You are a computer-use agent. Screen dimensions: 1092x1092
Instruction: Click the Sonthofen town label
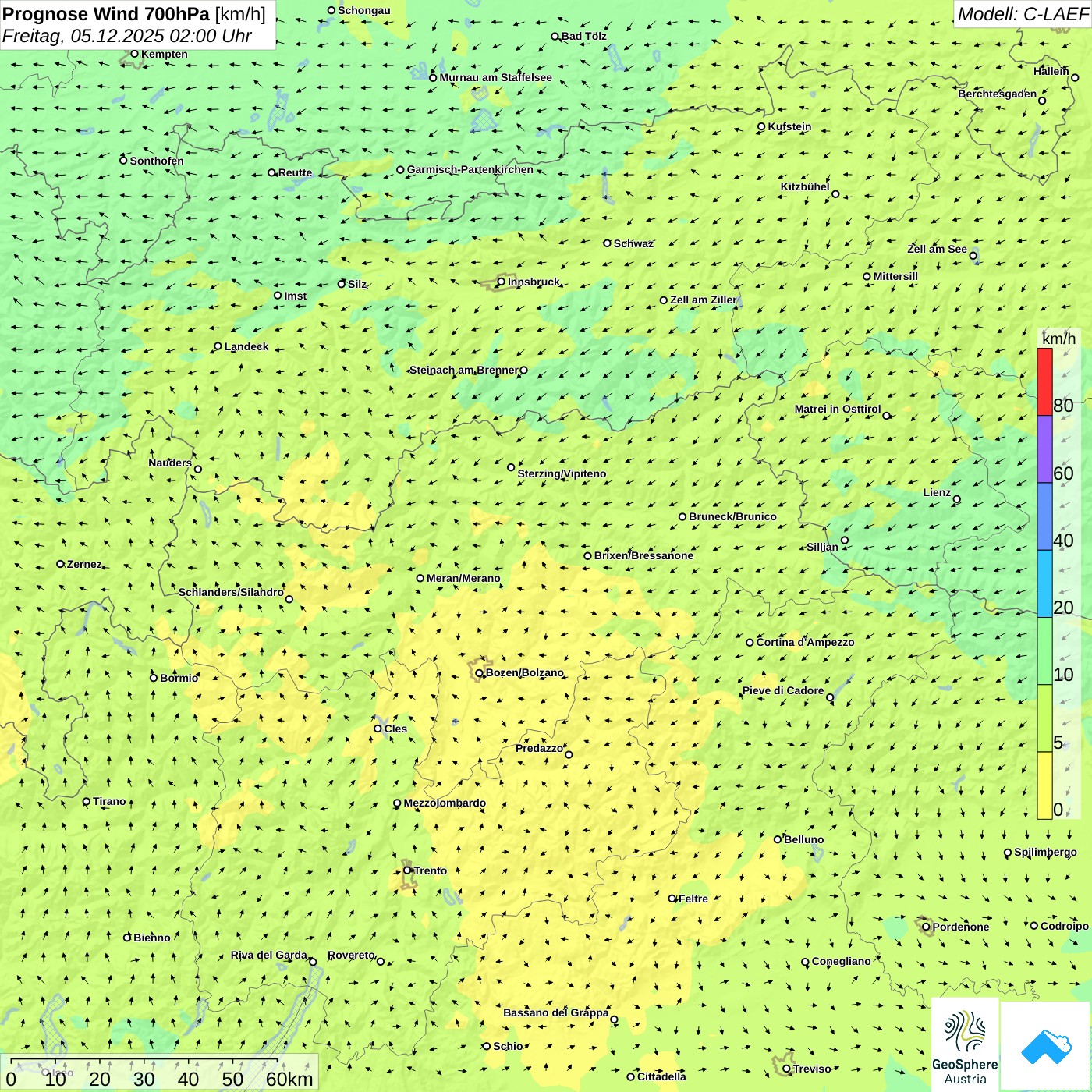tap(157, 161)
